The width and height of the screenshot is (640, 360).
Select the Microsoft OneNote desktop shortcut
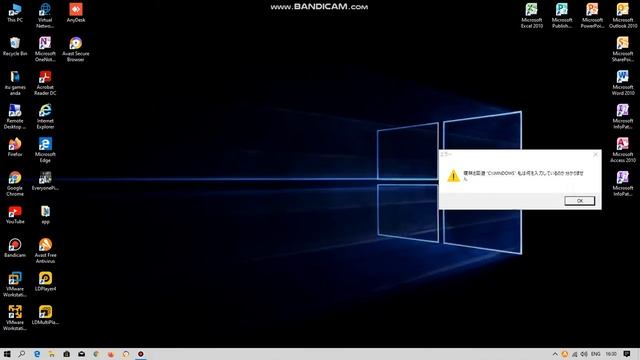click(x=45, y=49)
